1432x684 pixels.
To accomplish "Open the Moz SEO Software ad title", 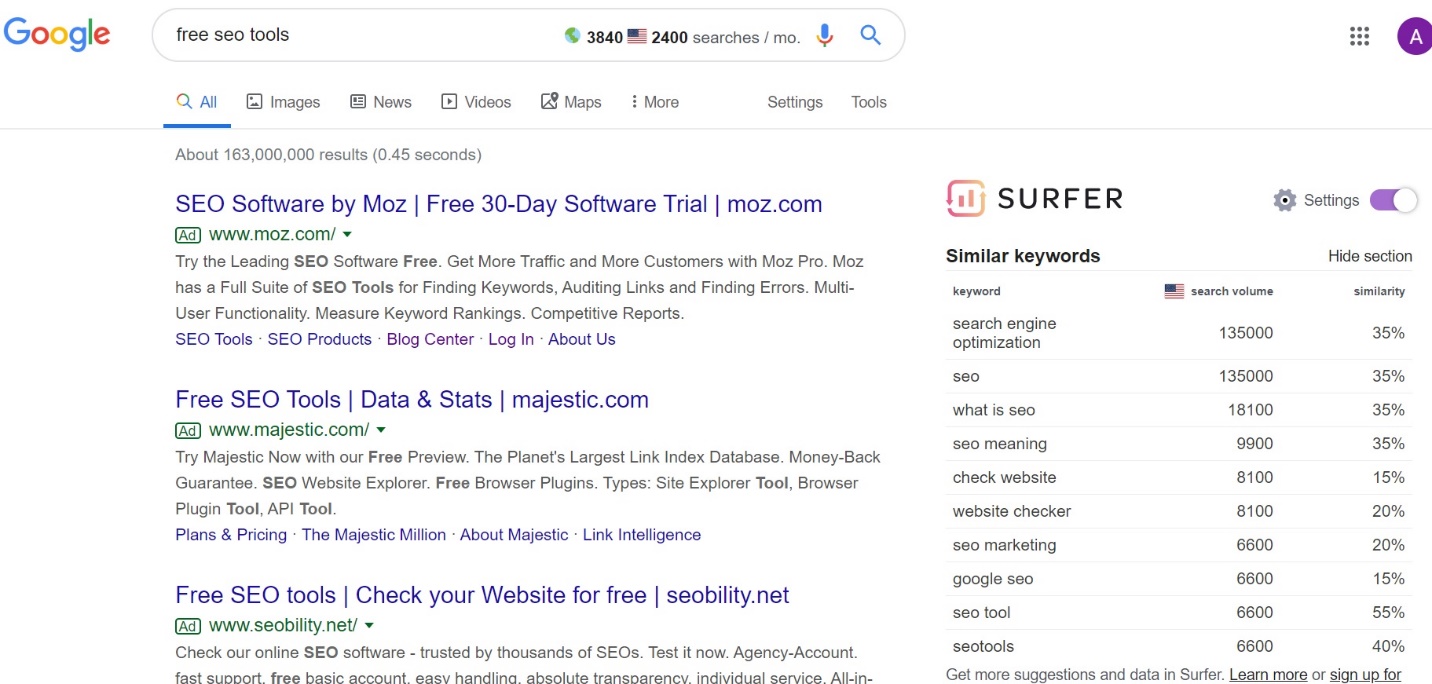I will [x=498, y=204].
